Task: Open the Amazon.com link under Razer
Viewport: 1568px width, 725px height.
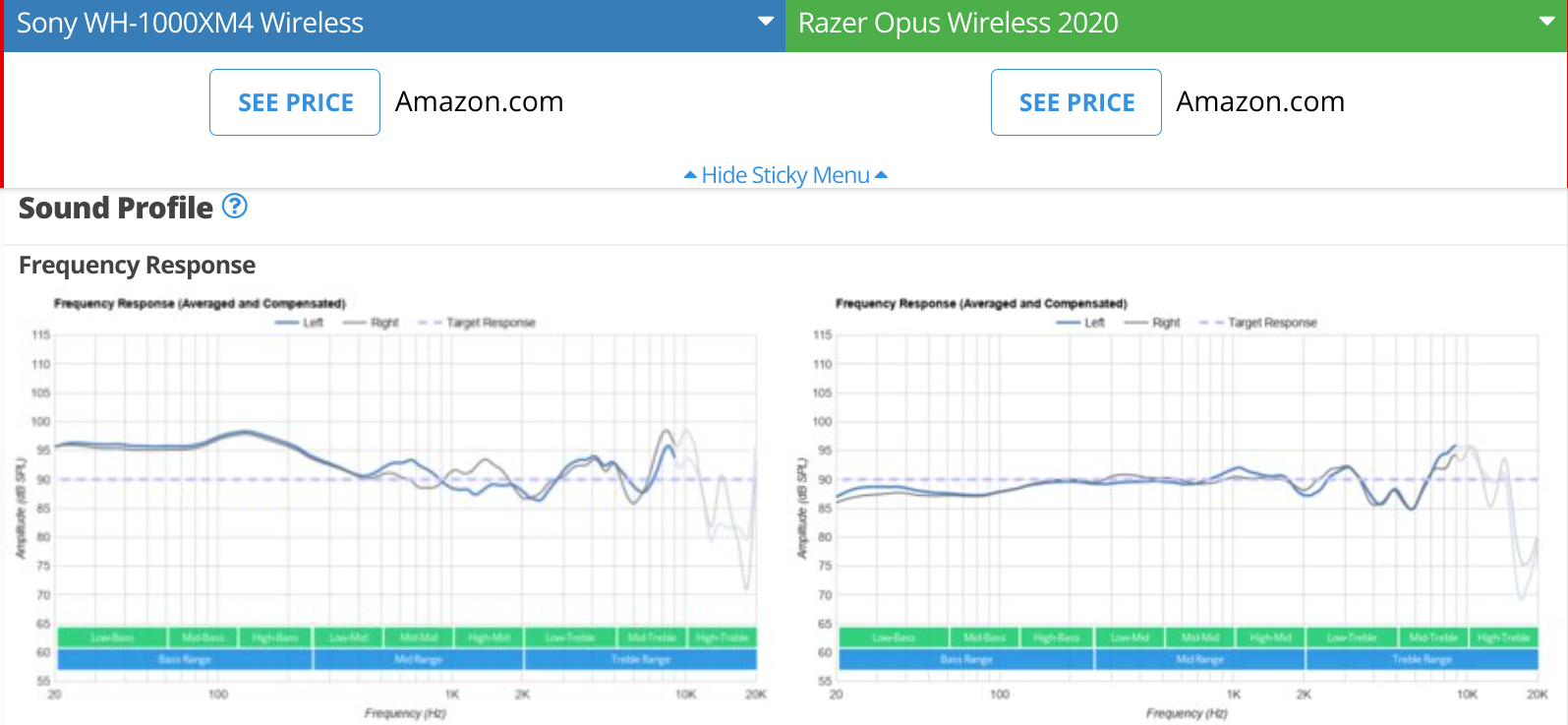Action: (x=1260, y=101)
